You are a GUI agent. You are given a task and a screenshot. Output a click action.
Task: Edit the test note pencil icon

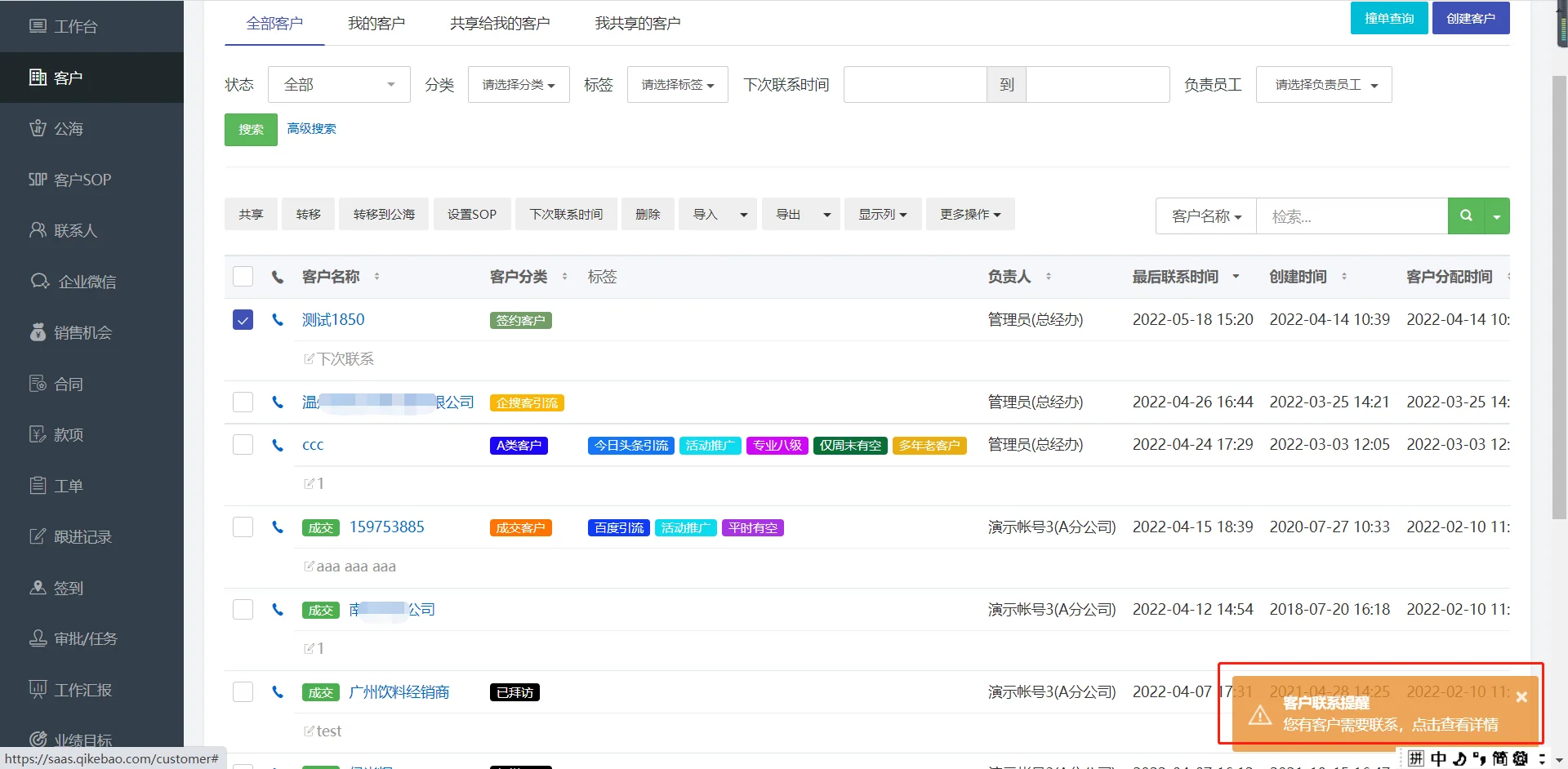coord(309,731)
